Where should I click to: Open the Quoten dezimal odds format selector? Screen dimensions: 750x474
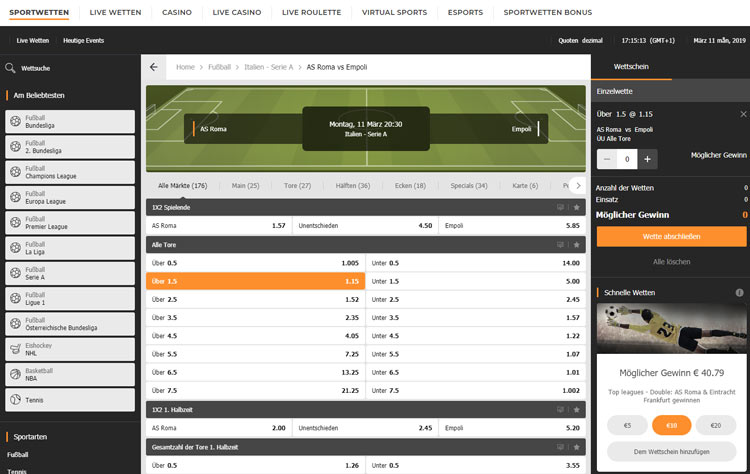click(x=580, y=41)
